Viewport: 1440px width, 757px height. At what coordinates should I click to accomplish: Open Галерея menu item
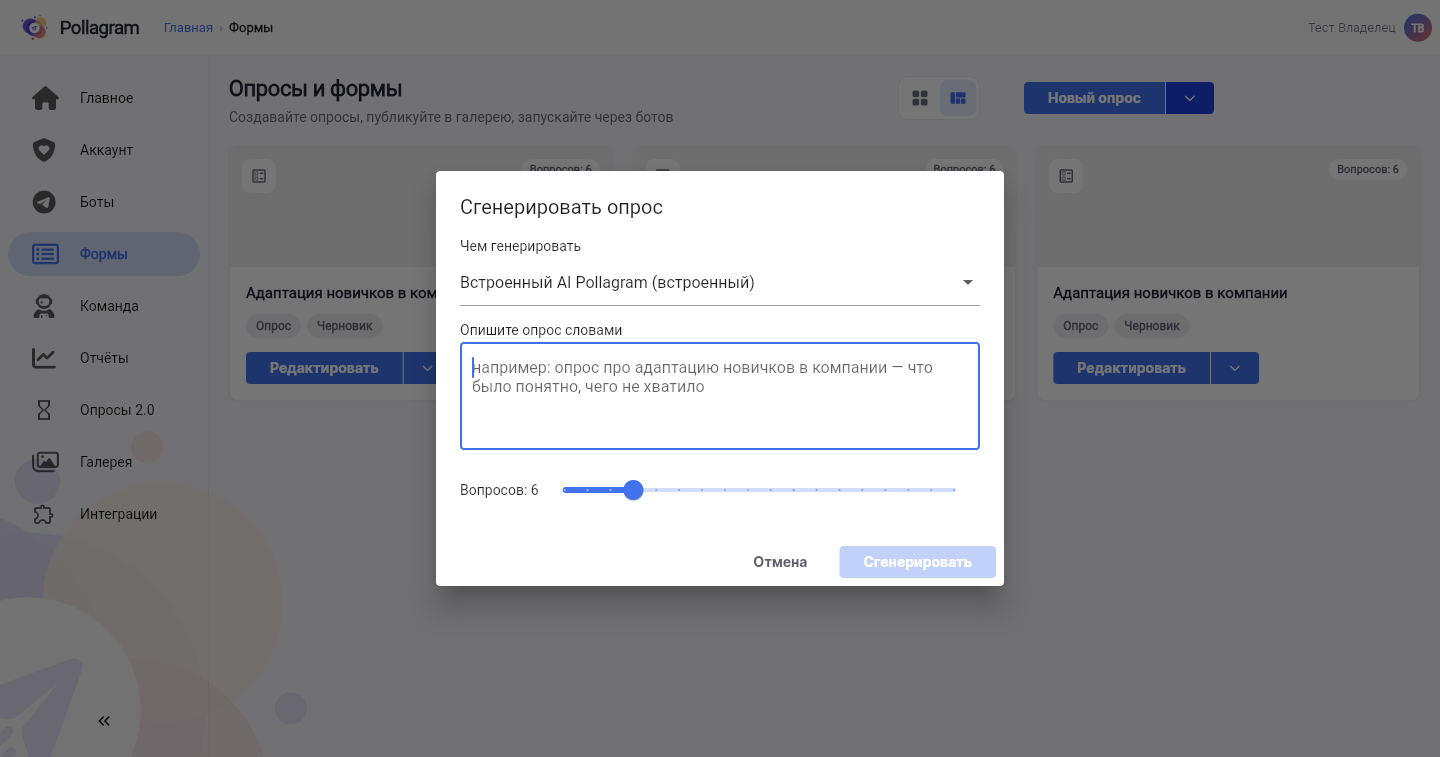point(104,462)
